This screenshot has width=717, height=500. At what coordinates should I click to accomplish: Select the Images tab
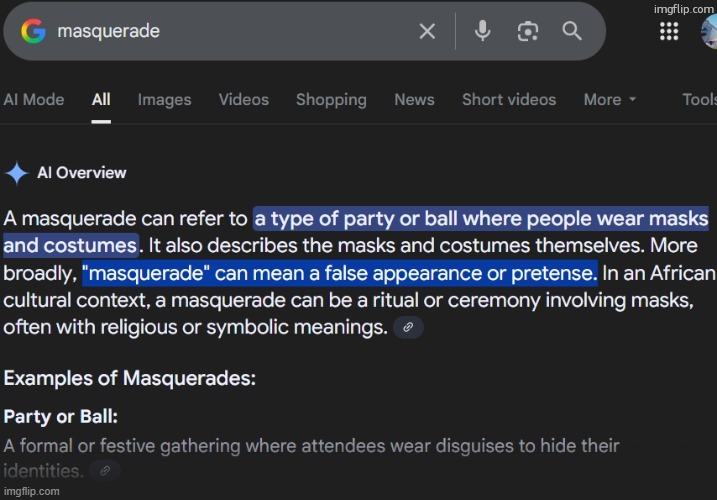tap(164, 99)
